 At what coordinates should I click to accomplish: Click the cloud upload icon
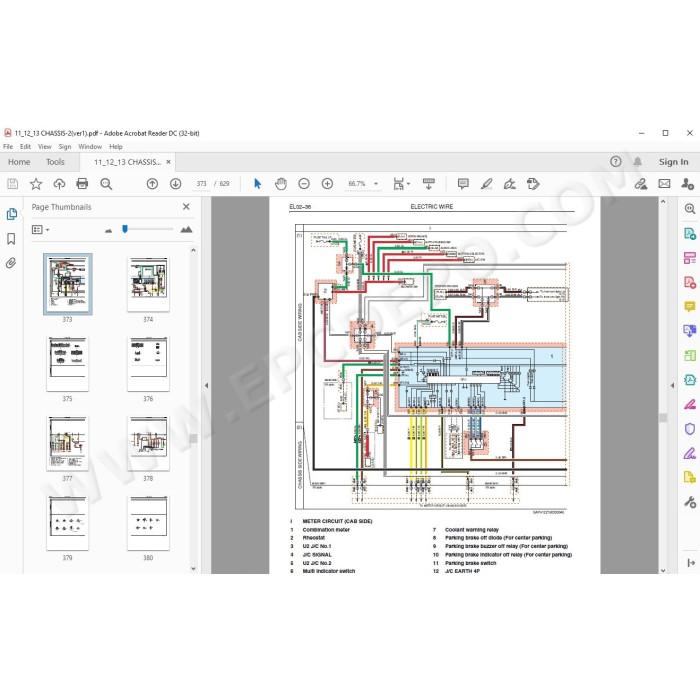59,183
